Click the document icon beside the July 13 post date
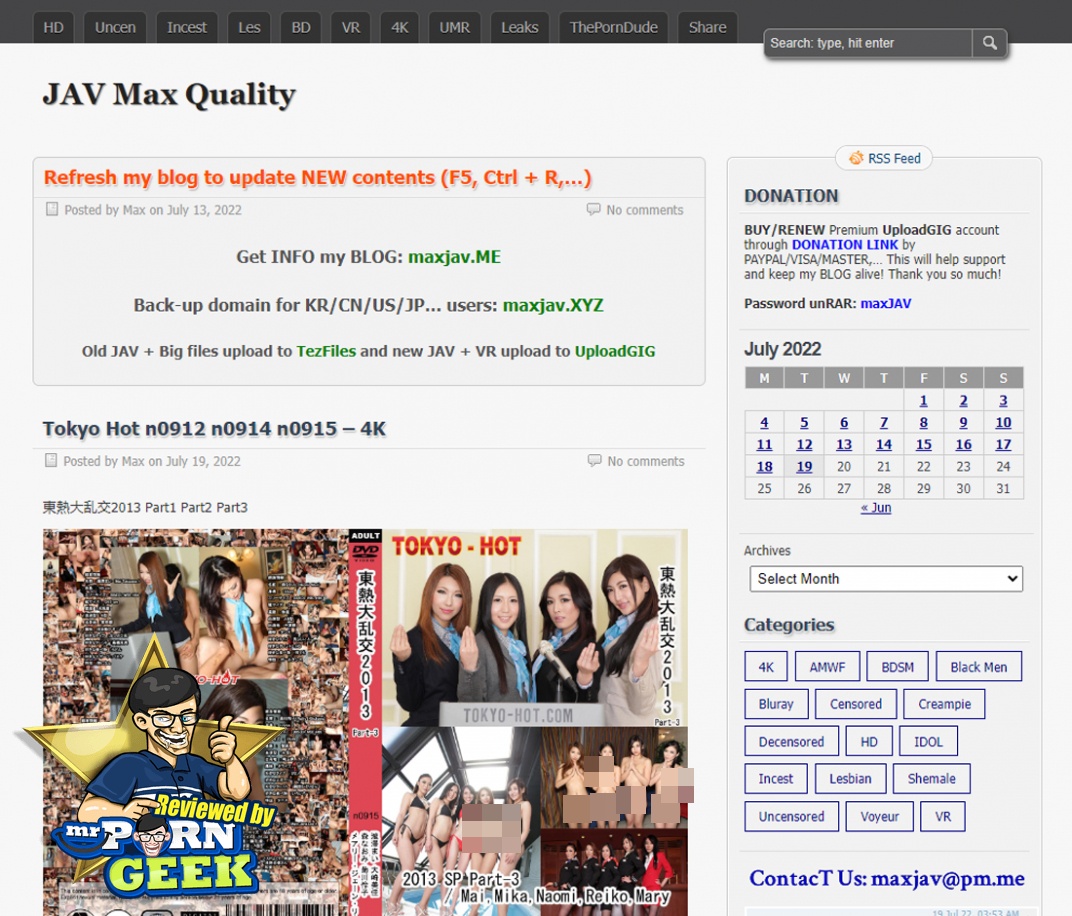The image size is (1072, 916). pyautogui.click(x=52, y=210)
